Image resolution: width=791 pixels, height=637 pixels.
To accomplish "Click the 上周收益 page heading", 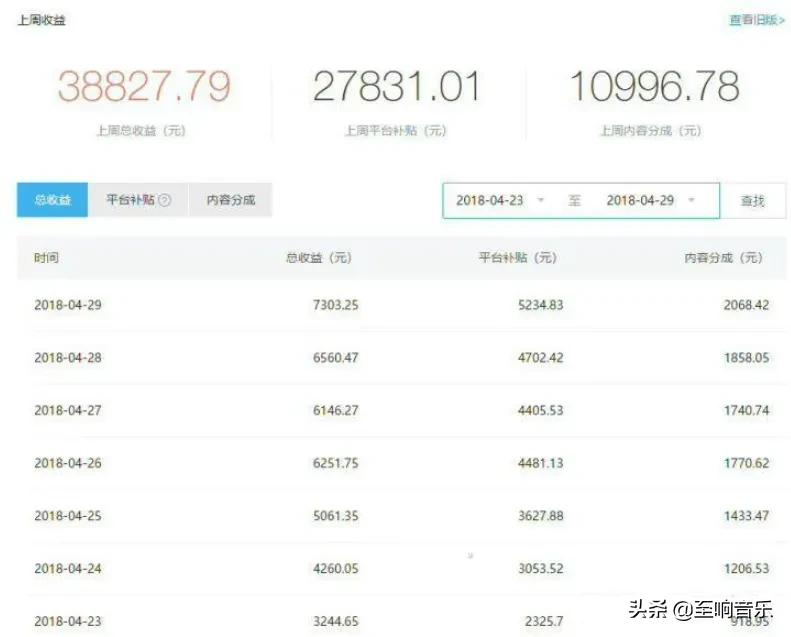I will [x=41, y=20].
